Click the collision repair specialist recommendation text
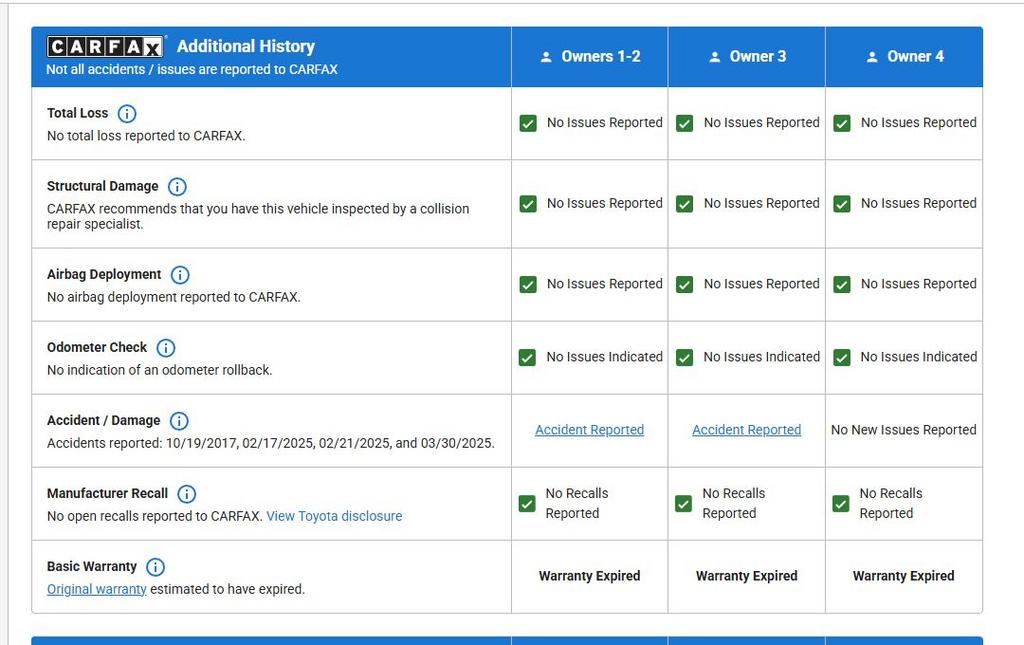 click(x=258, y=216)
